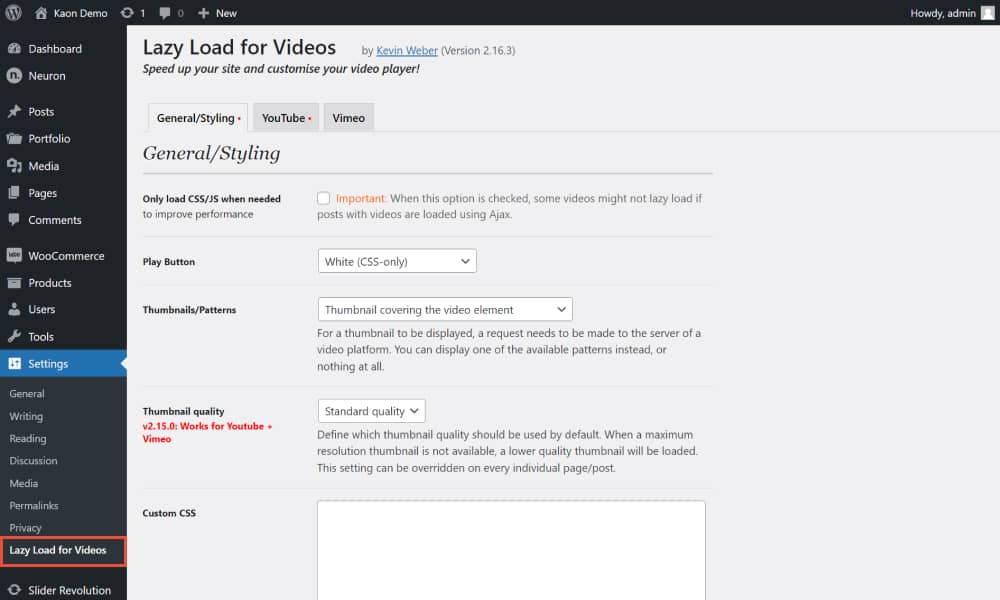Open the Kevin Weber author link
Image resolution: width=1000 pixels, height=600 pixels.
[406, 50]
